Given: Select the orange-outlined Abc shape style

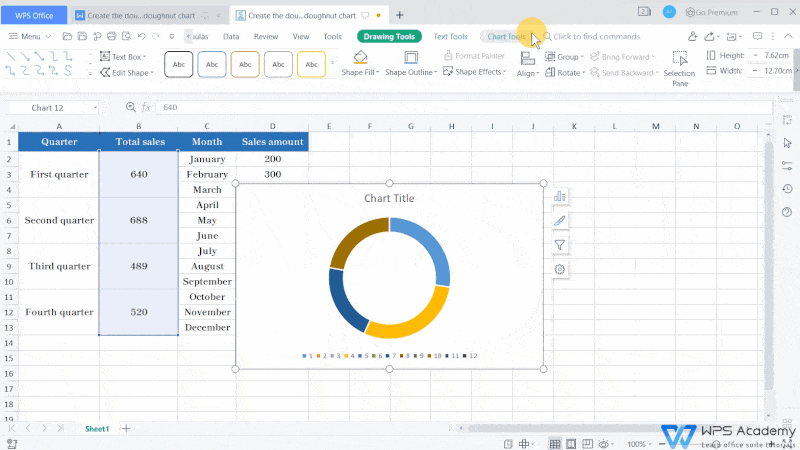Looking at the screenshot, I should 245,64.
